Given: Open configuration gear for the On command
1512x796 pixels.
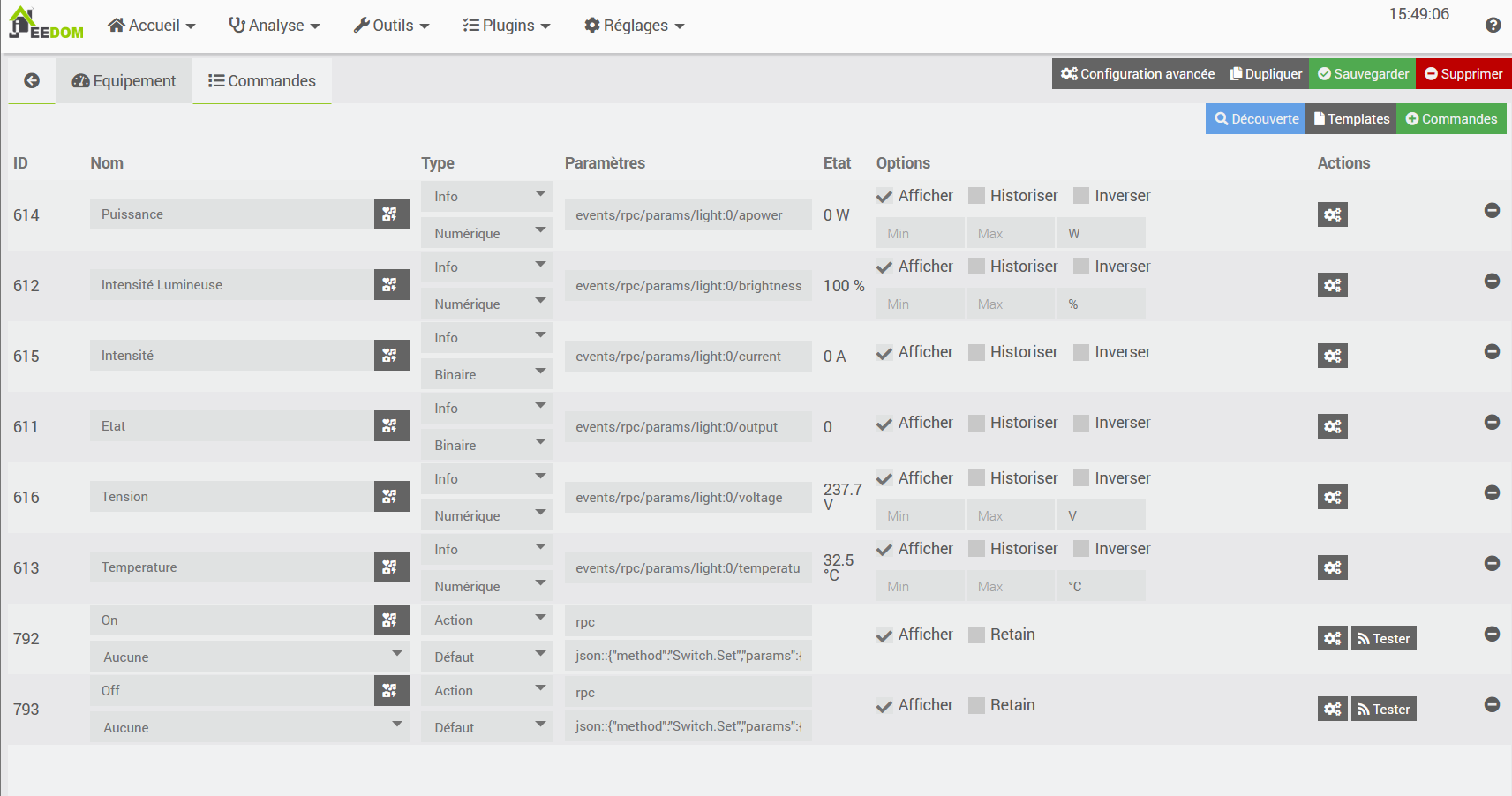Looking at the screenshot, I should [1332, 639].
